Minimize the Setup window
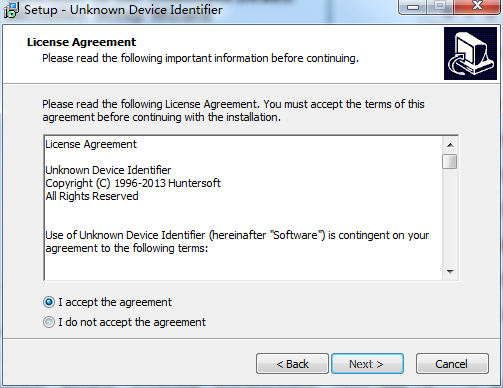The height and width of the screenshot is (388, 503). click(413, 7)
